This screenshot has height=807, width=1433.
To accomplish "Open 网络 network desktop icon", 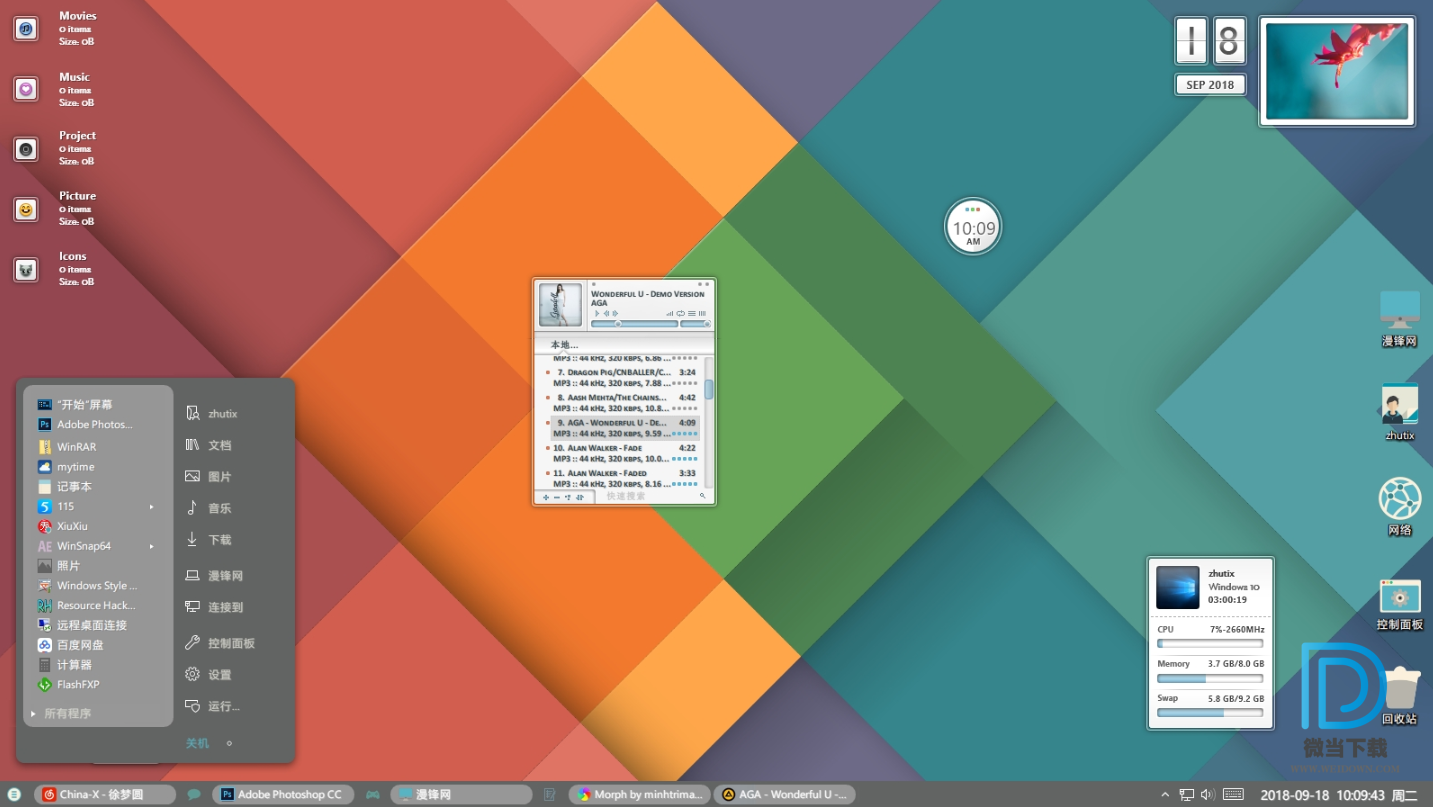I will tap(1400, 507).
